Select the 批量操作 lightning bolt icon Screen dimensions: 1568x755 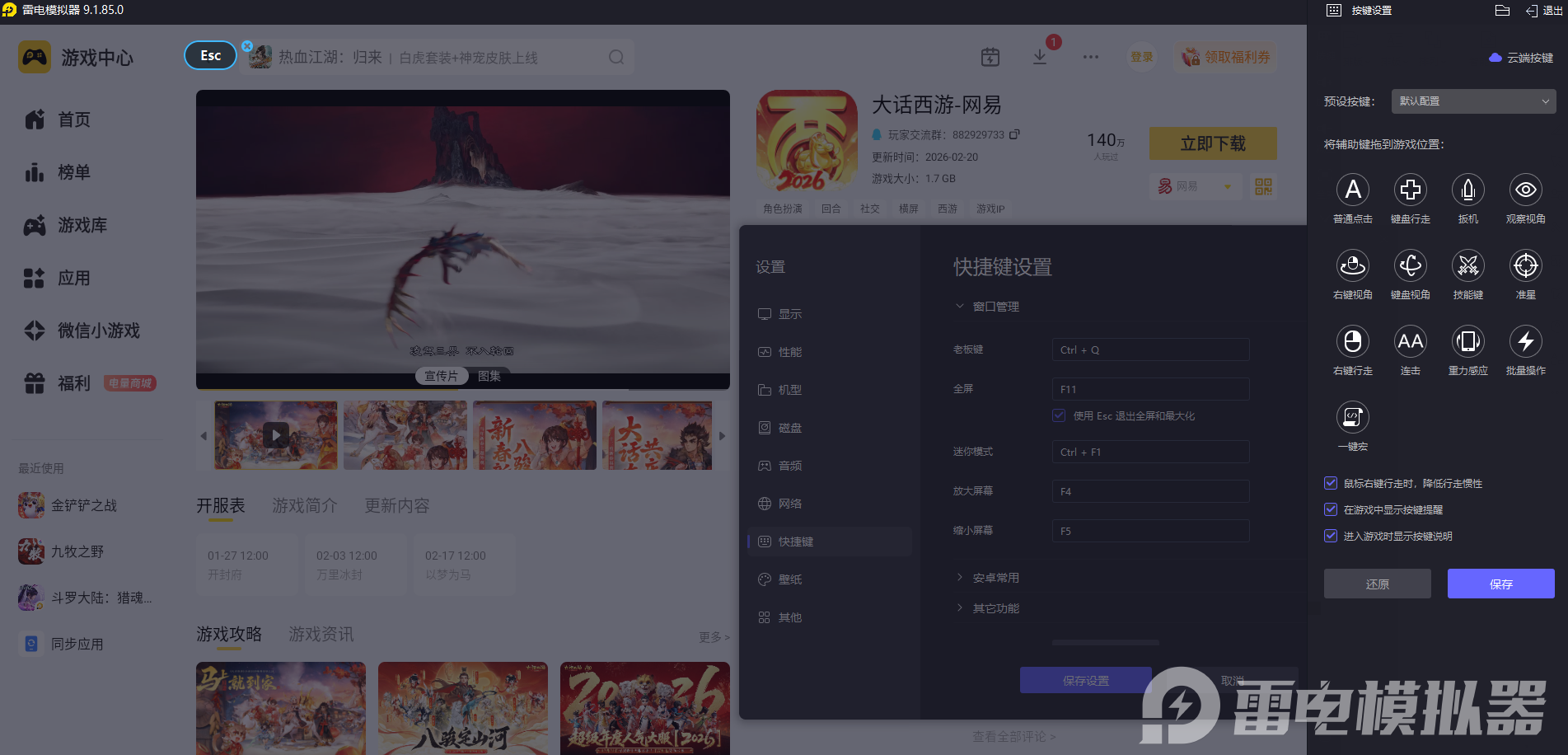tap(1525, 341)
